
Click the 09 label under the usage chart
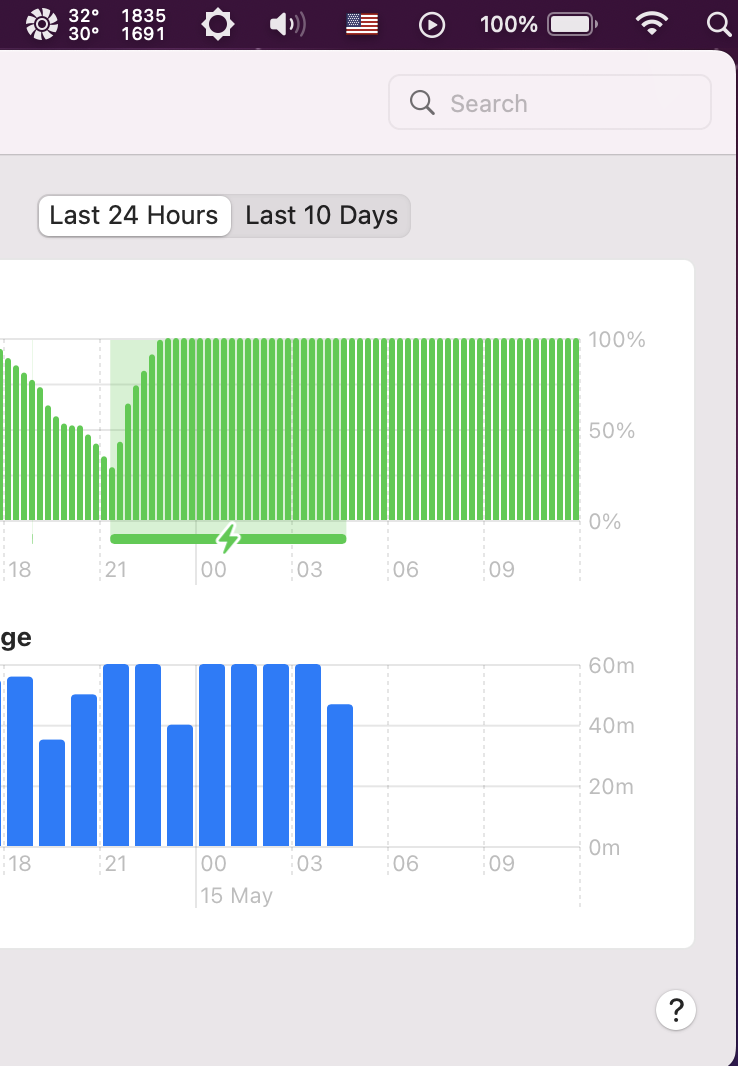tap(502, 863)
